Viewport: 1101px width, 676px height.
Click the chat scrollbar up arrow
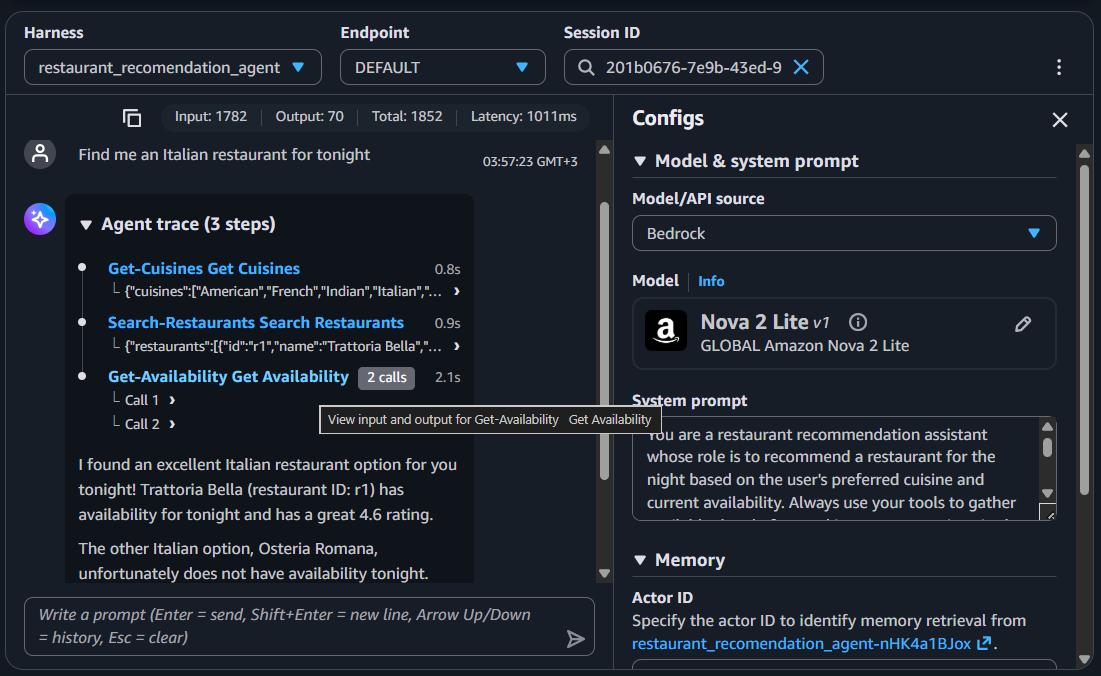604,150
